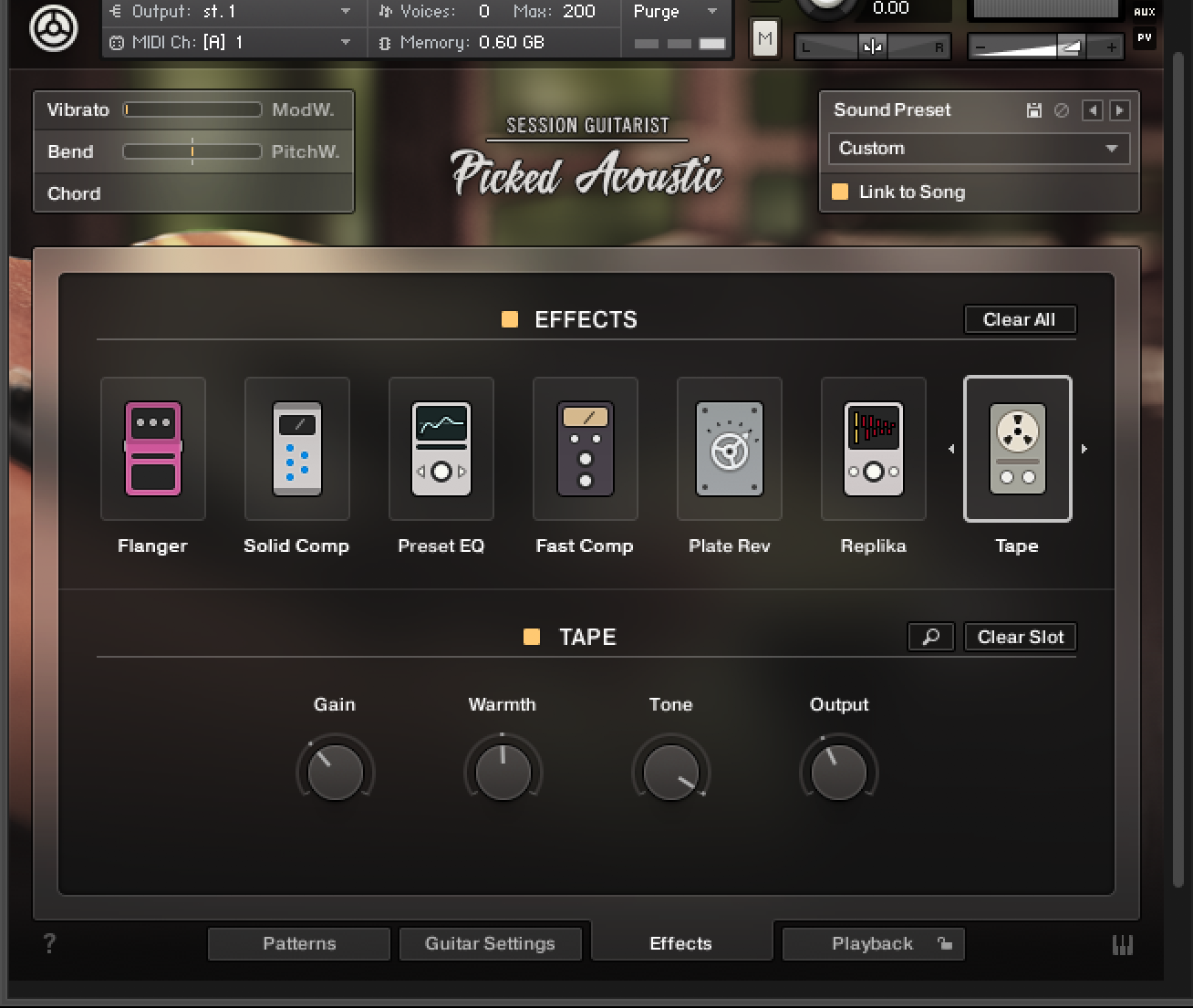
Task: Show the keyboard view icon
Action: 1123,945
